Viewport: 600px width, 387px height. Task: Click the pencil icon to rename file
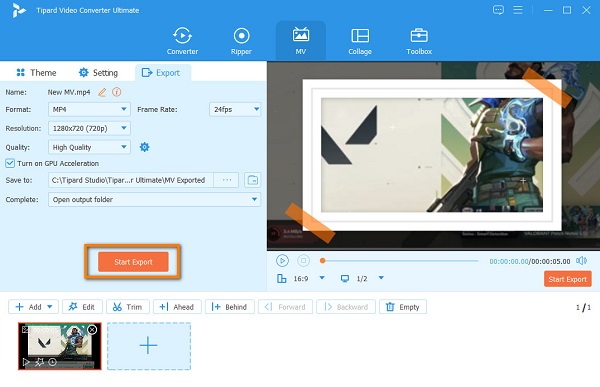[x=102, y=92]
